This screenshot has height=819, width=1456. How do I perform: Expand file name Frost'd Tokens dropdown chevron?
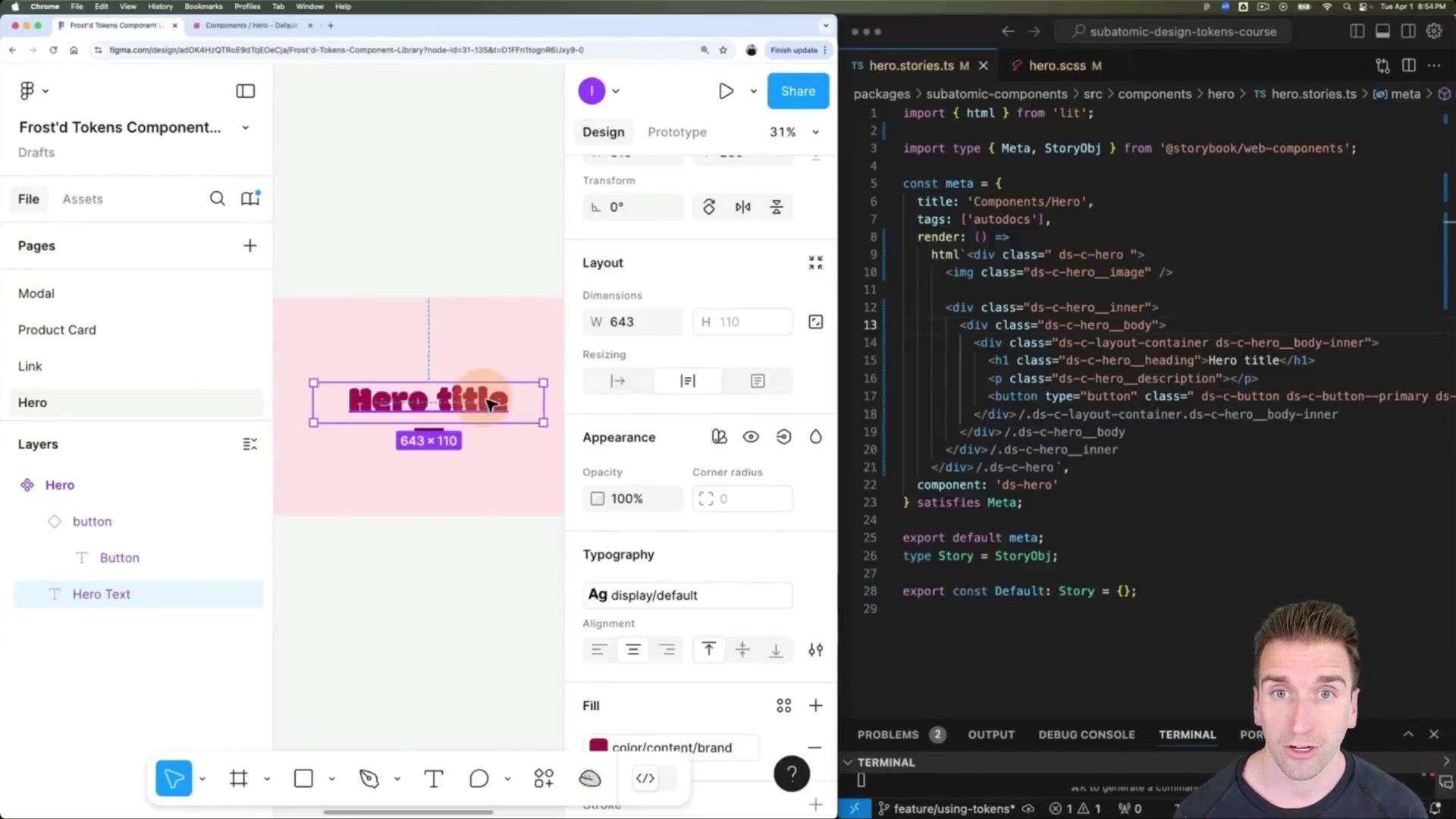coord(246,127)
